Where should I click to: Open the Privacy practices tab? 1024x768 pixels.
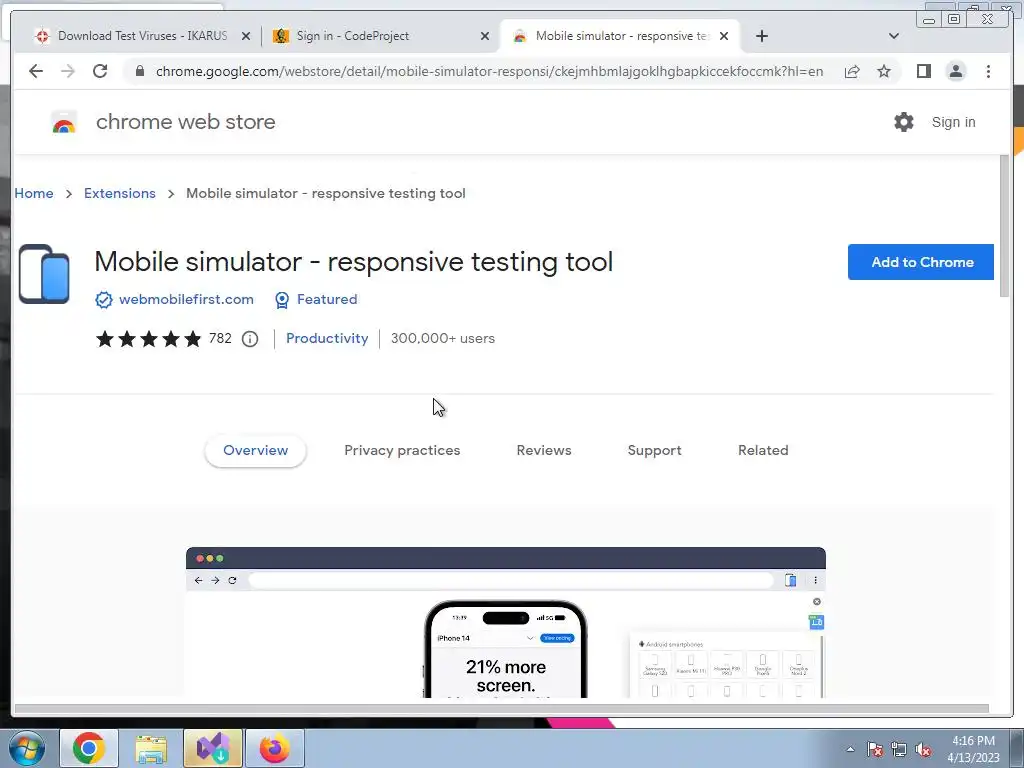402,451
